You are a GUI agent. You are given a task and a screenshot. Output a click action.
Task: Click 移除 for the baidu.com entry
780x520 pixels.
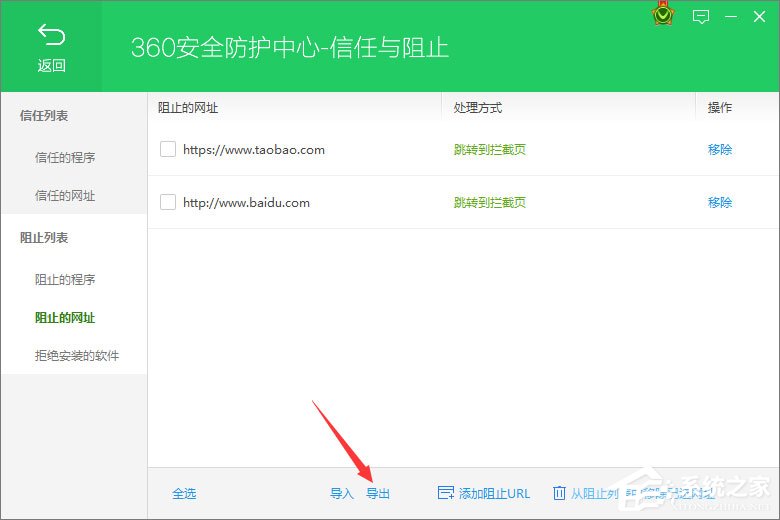point(720,202)
